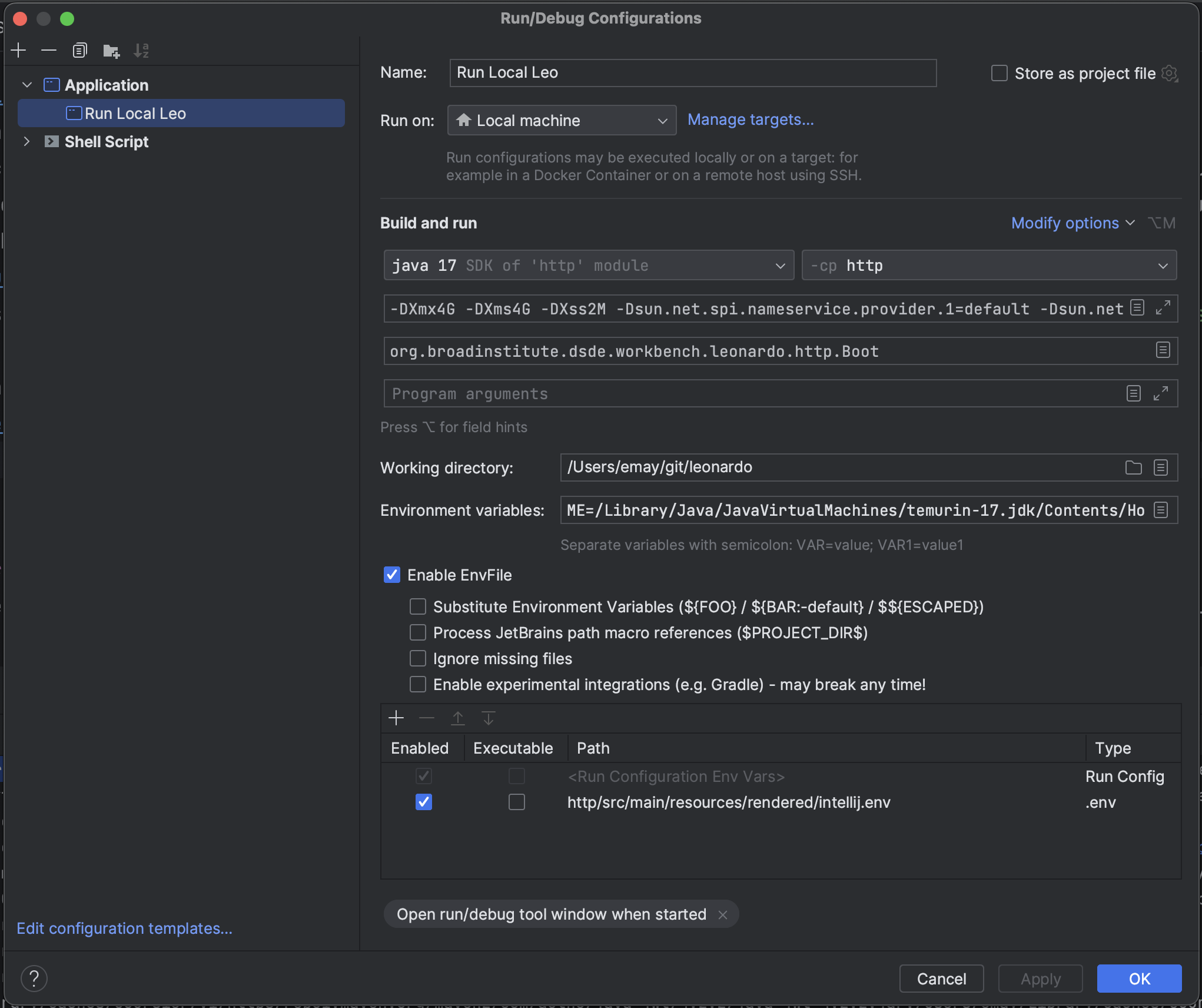Expand the classpath module dropdown

coord(1162,265)
